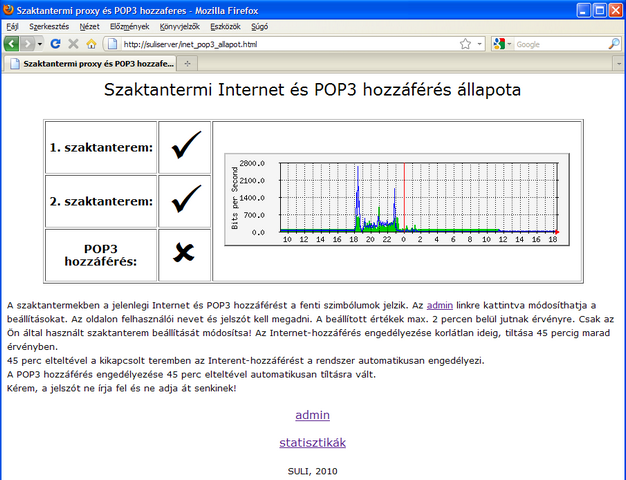This screenshot has width=626, height=480.
Task: Open the large admin link
Action: coord(312,415)
